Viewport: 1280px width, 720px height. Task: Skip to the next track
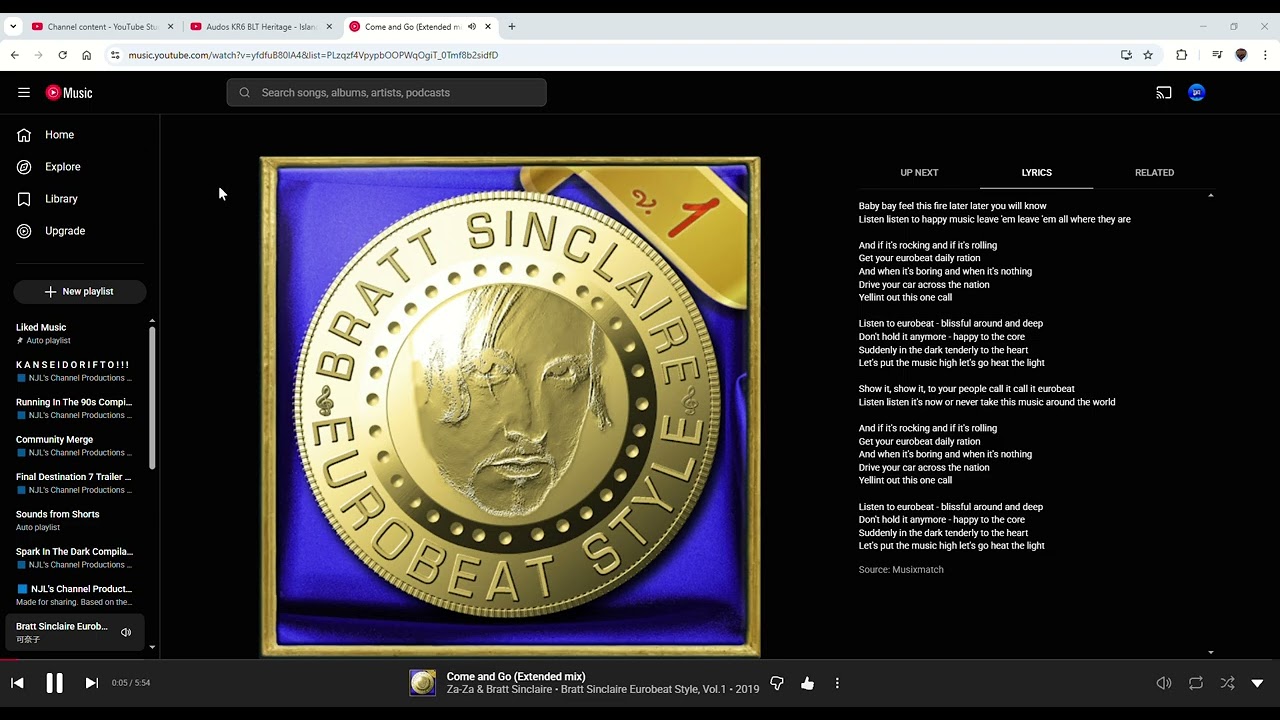(x=91, y=683)
